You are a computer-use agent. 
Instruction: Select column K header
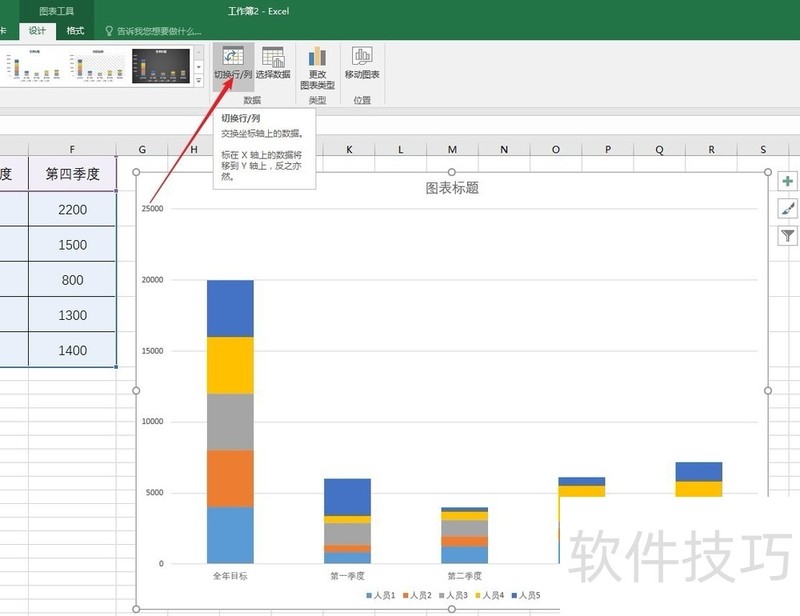coord(349,149)
